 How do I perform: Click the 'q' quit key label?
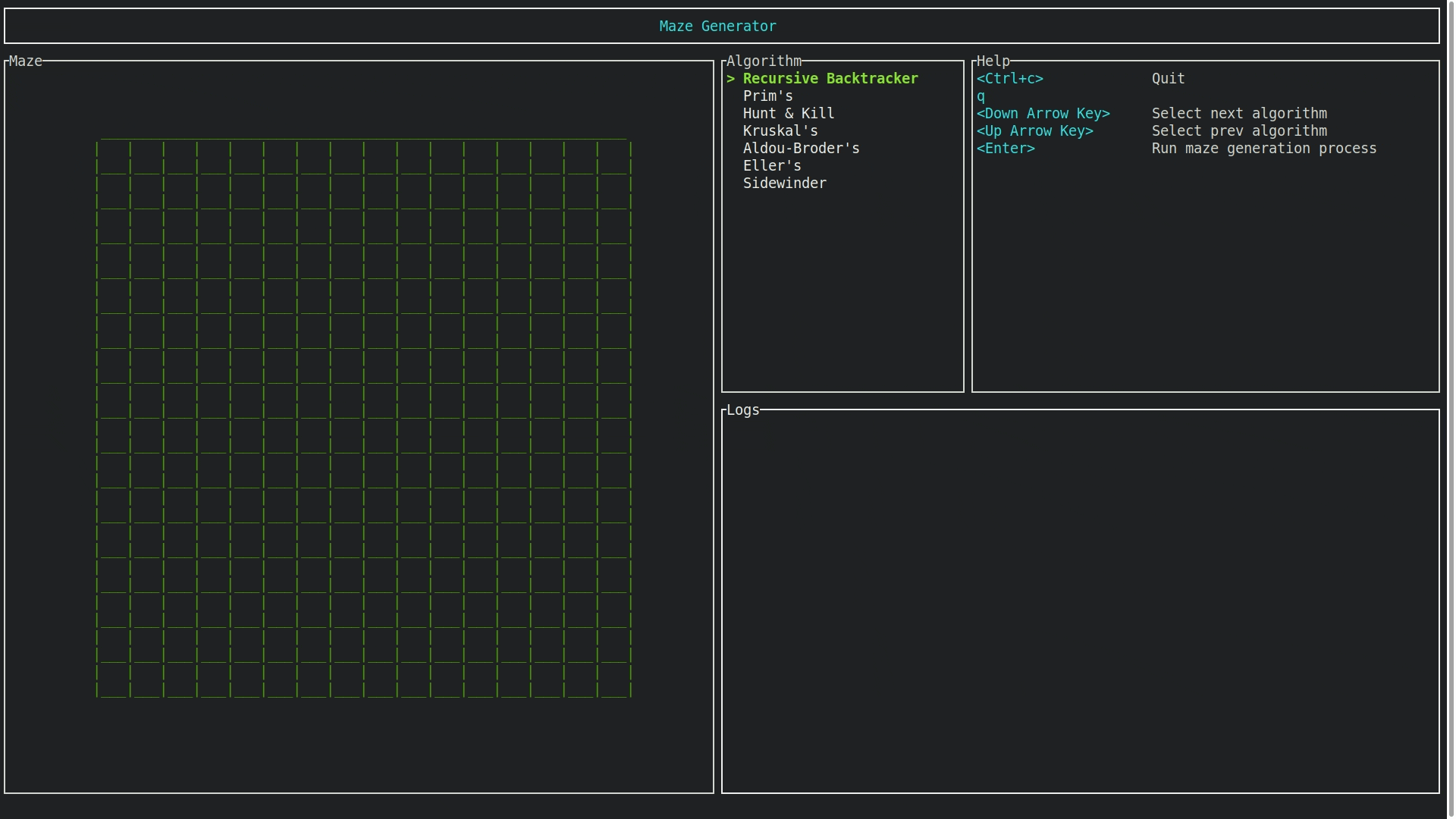point(981,96)
